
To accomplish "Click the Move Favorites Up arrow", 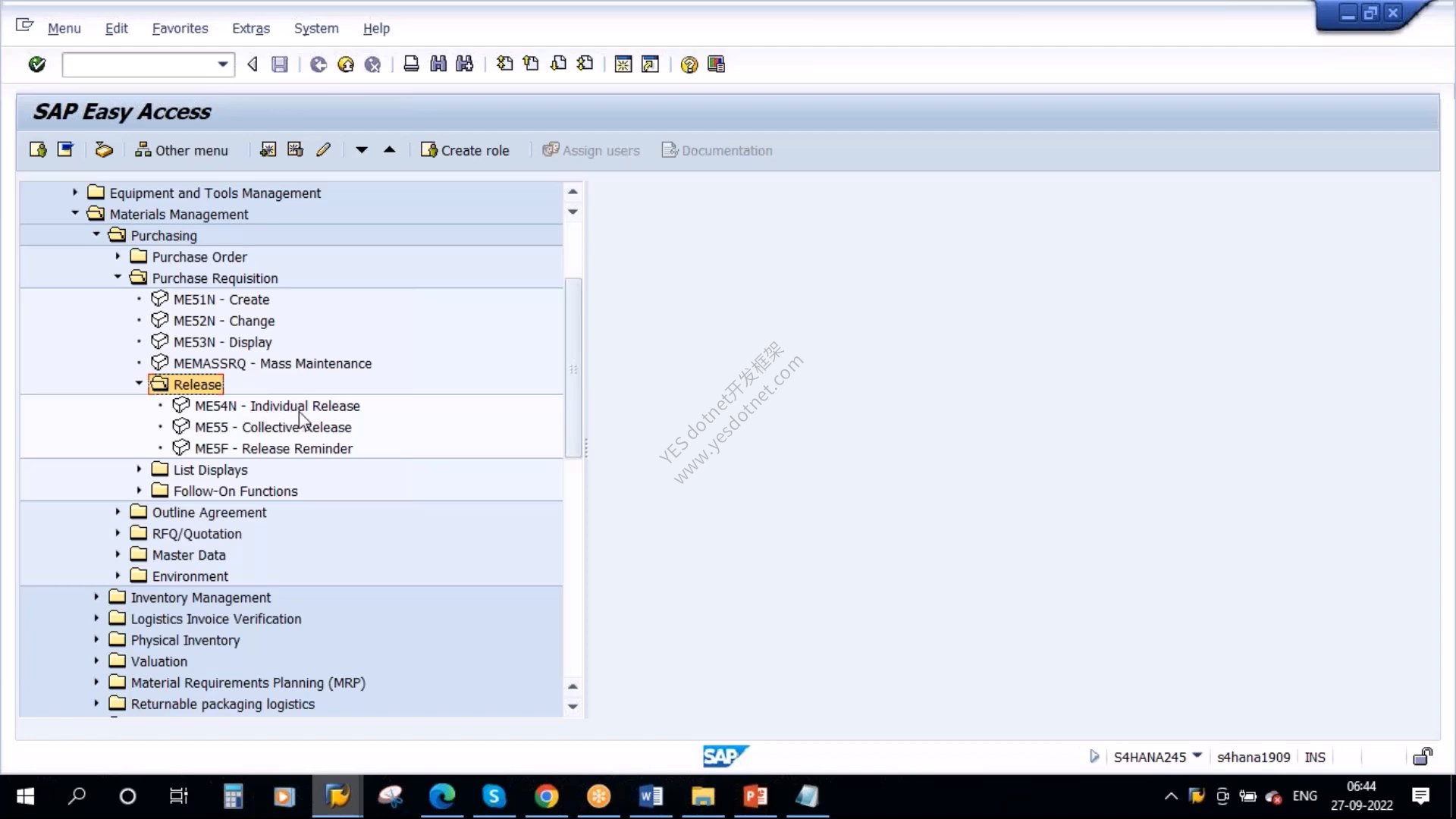I will pos(390,150).
